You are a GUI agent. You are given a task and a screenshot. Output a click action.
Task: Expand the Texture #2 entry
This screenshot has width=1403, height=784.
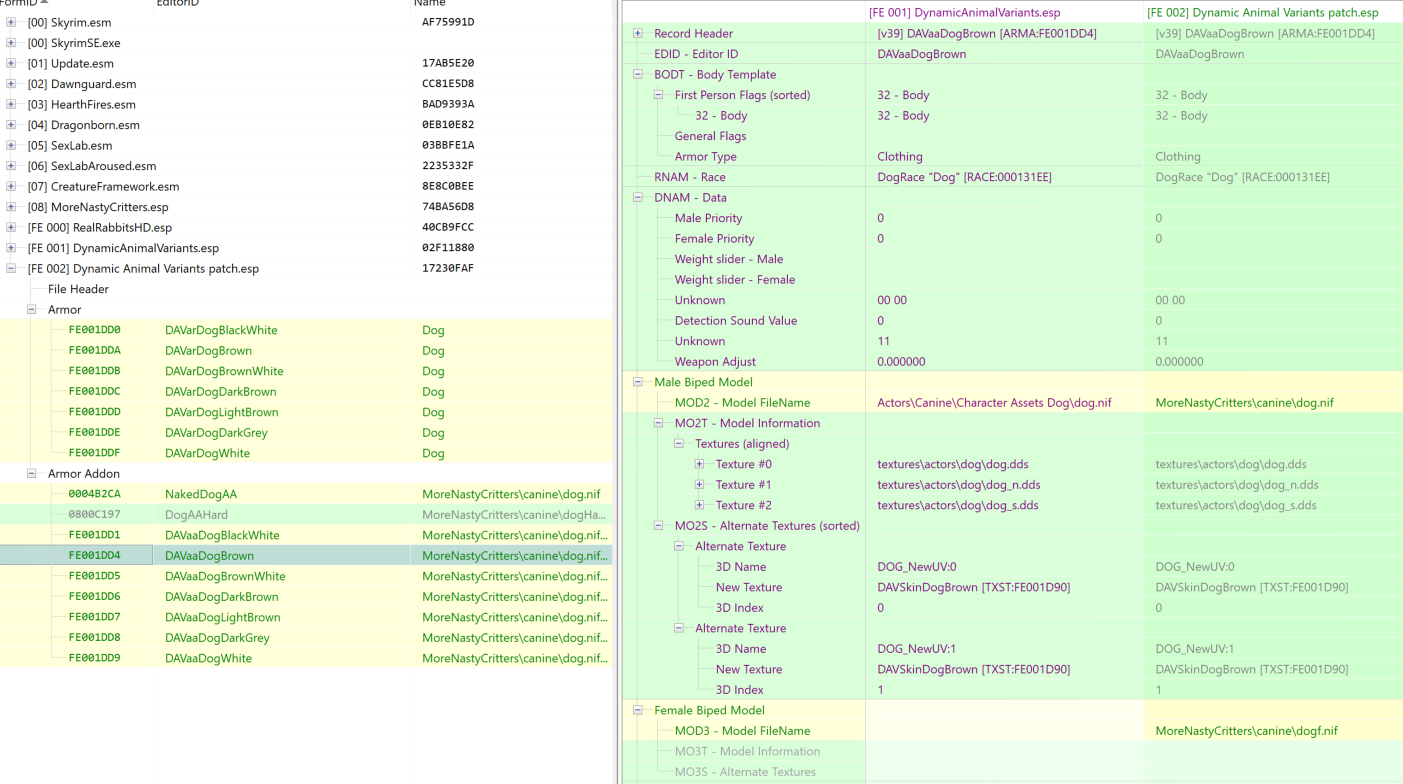coord(700,505)
